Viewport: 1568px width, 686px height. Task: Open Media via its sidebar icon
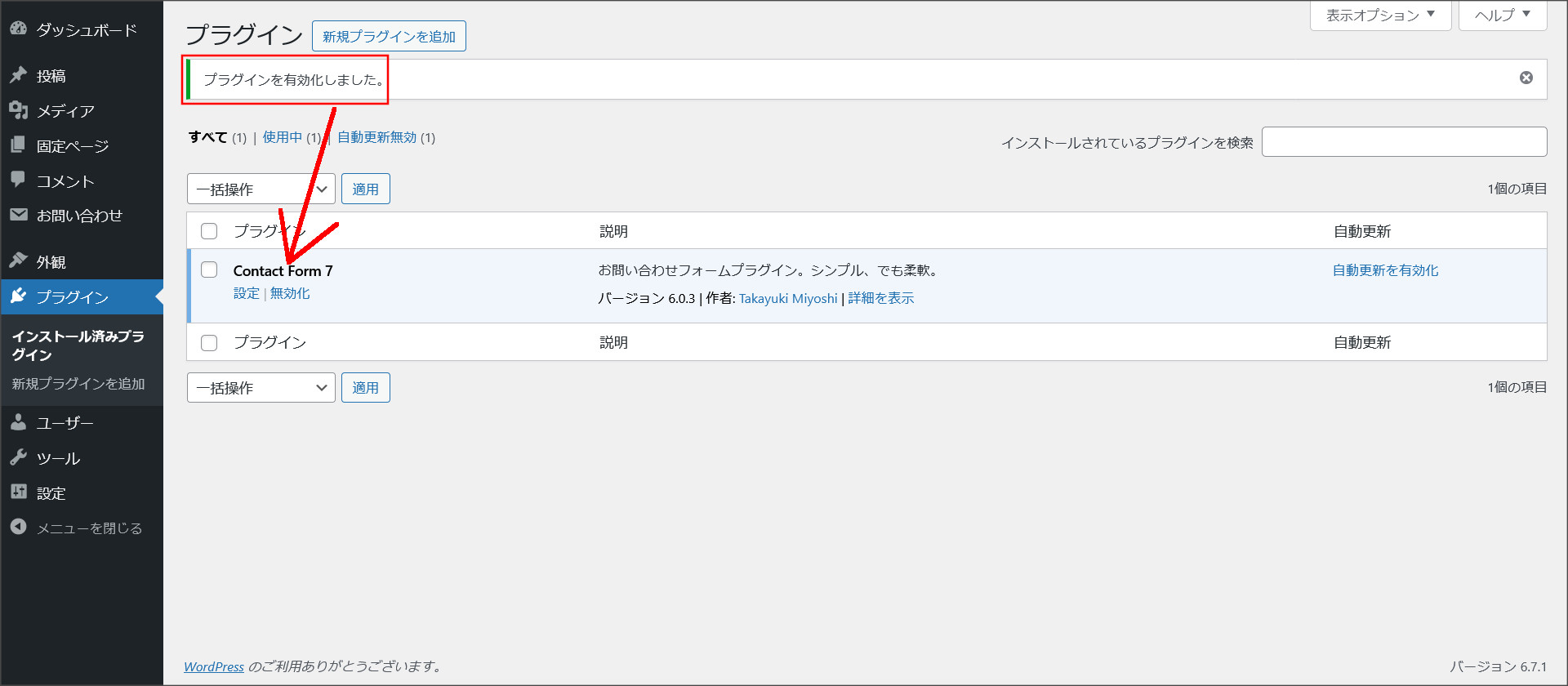click(18, 110)
